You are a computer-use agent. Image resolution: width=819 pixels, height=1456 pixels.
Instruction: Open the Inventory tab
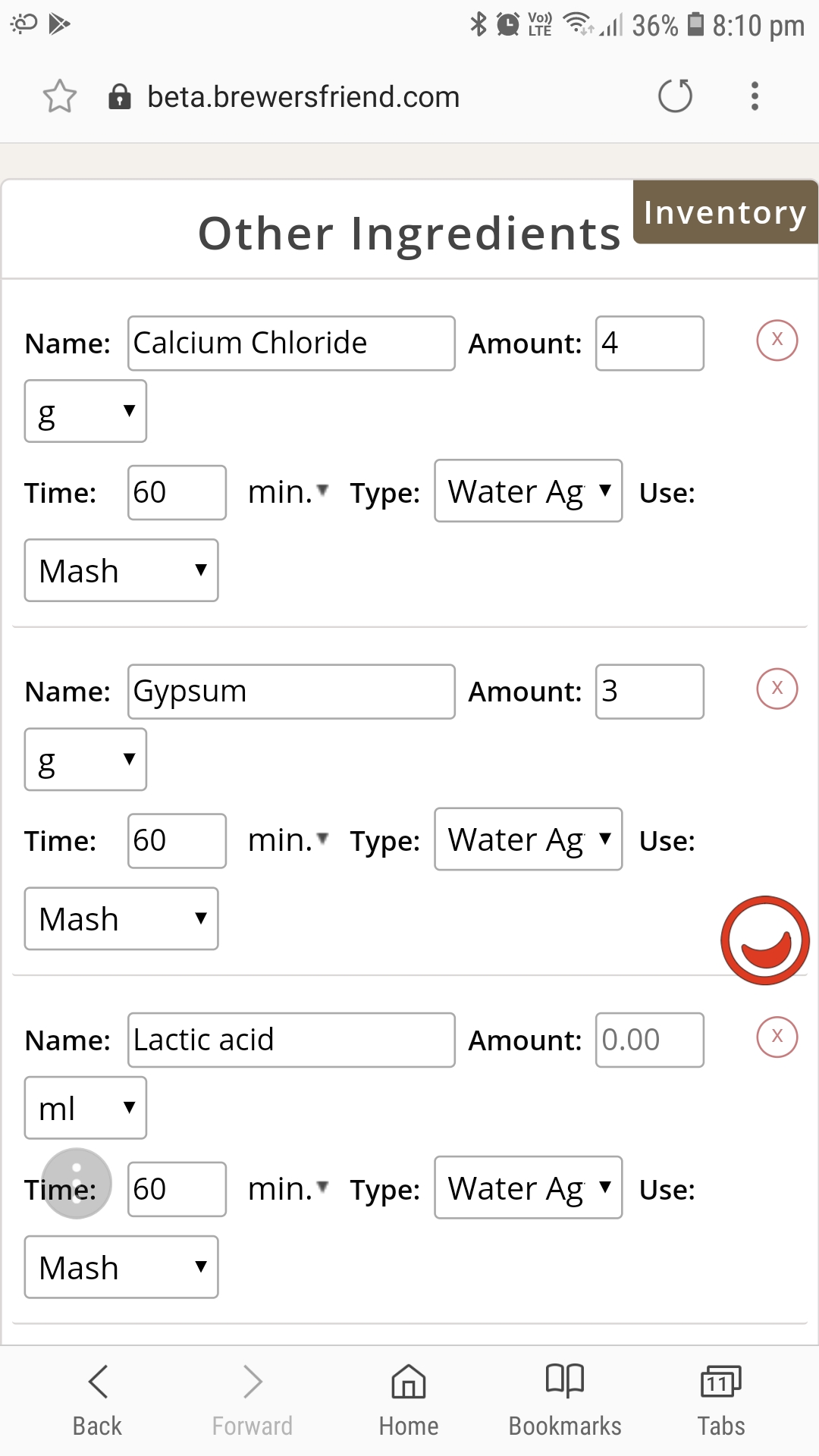point(726,212)
